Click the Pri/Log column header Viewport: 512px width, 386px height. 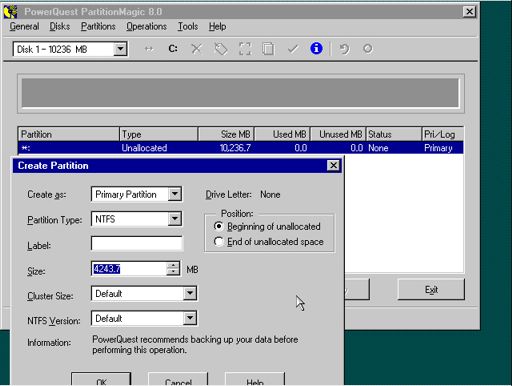pyautogui.click(x=442, y=134)
